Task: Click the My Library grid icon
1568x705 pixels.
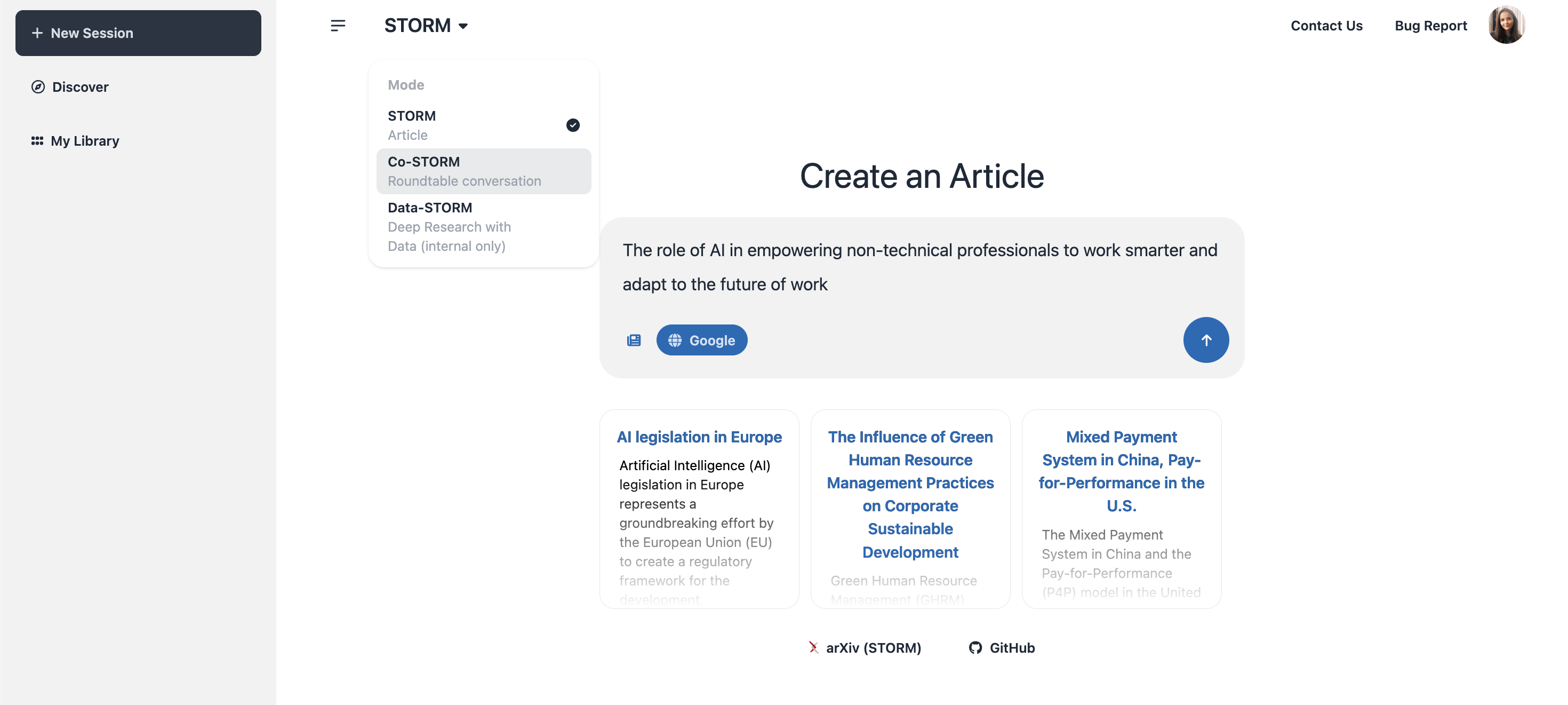Action: click(x=37, y=141)
